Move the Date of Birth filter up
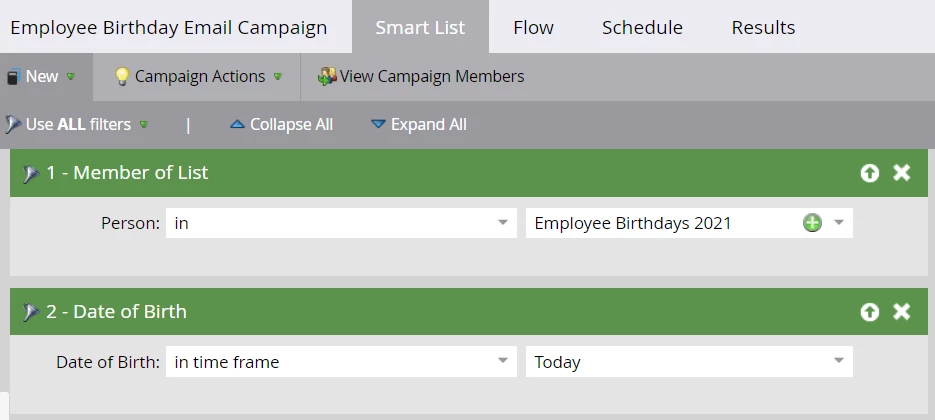This screenshot has width=935, height=420. click(x=870, y=312)
